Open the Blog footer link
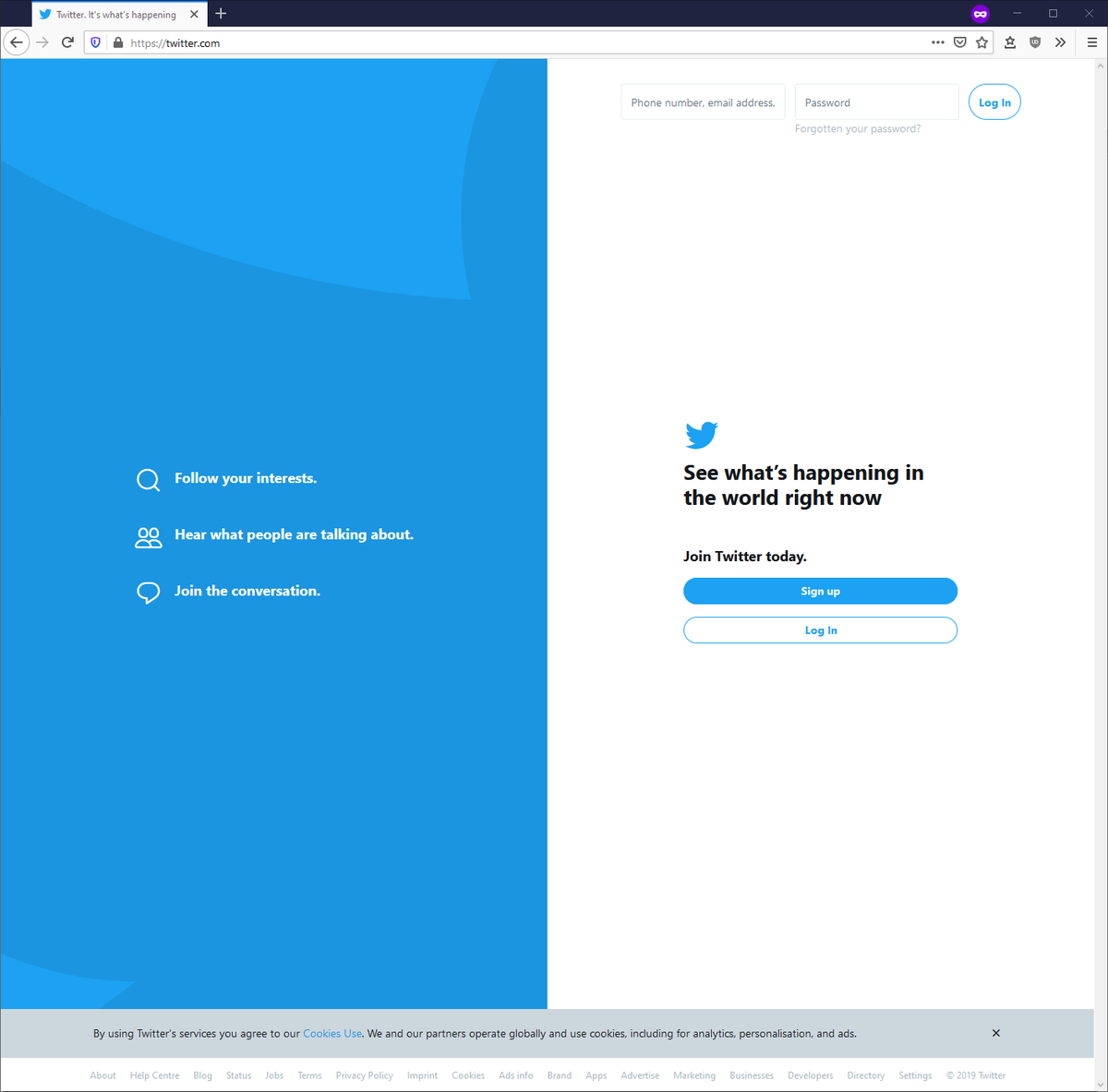 point(202,1075)
